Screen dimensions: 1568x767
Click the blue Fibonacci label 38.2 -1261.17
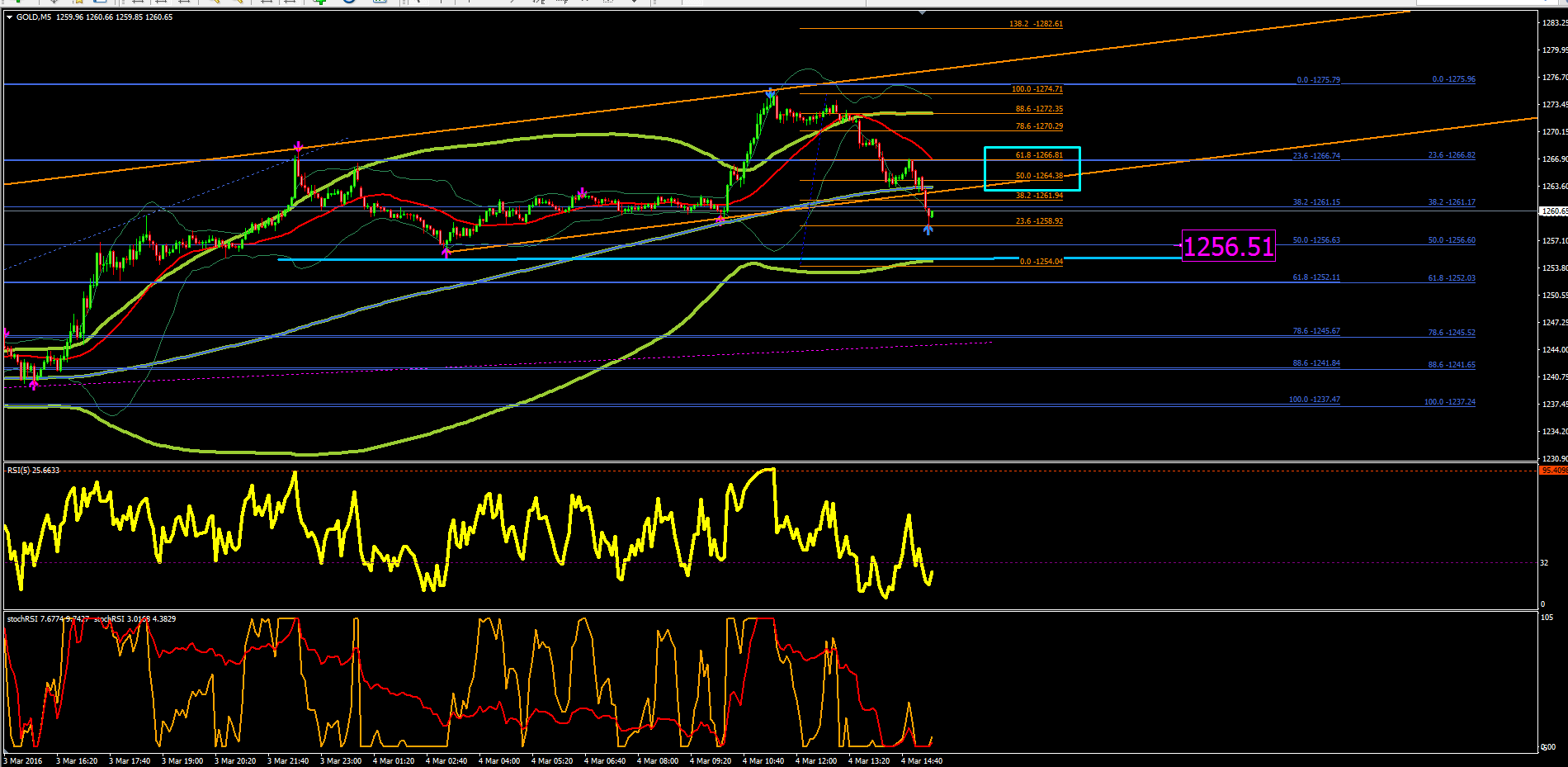pyautogui.click(x=1452, y=202)
